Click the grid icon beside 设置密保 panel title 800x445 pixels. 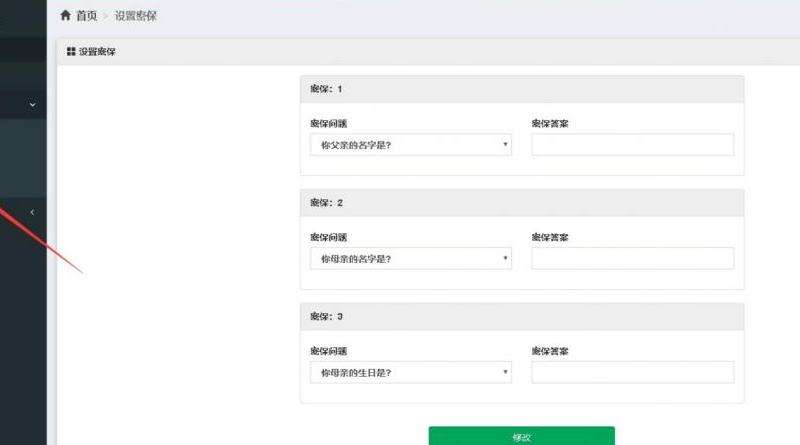point(71,51)
